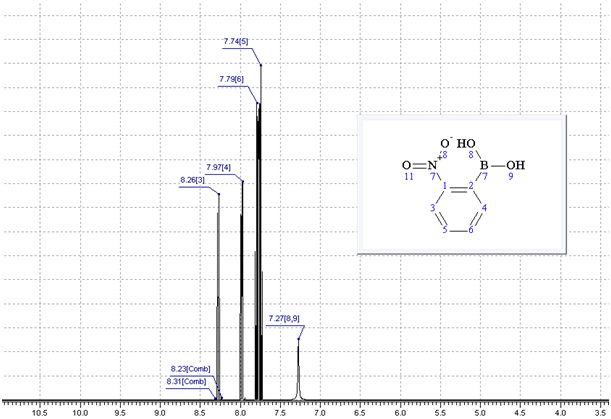The width and height of the screenshot is (611, 419).
Task: Select the 8.23[Comb] label
Action: click(x=187, y=369)
